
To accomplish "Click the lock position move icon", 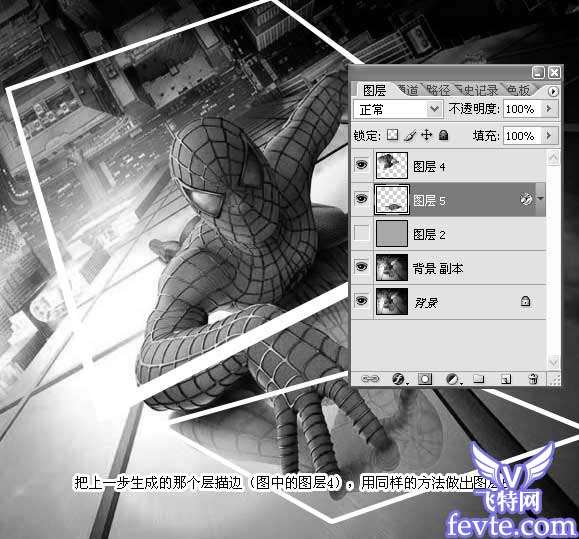I will point(427,135).
